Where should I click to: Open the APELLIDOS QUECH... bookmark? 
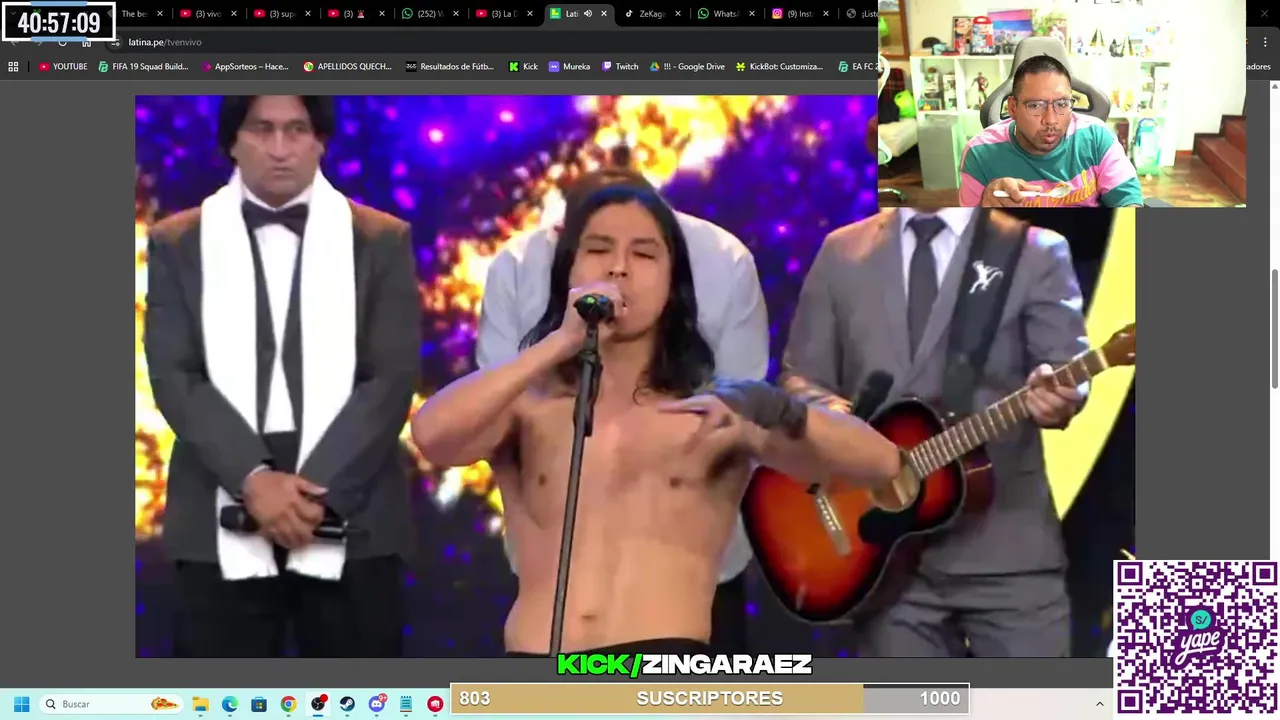coord(347,66)
